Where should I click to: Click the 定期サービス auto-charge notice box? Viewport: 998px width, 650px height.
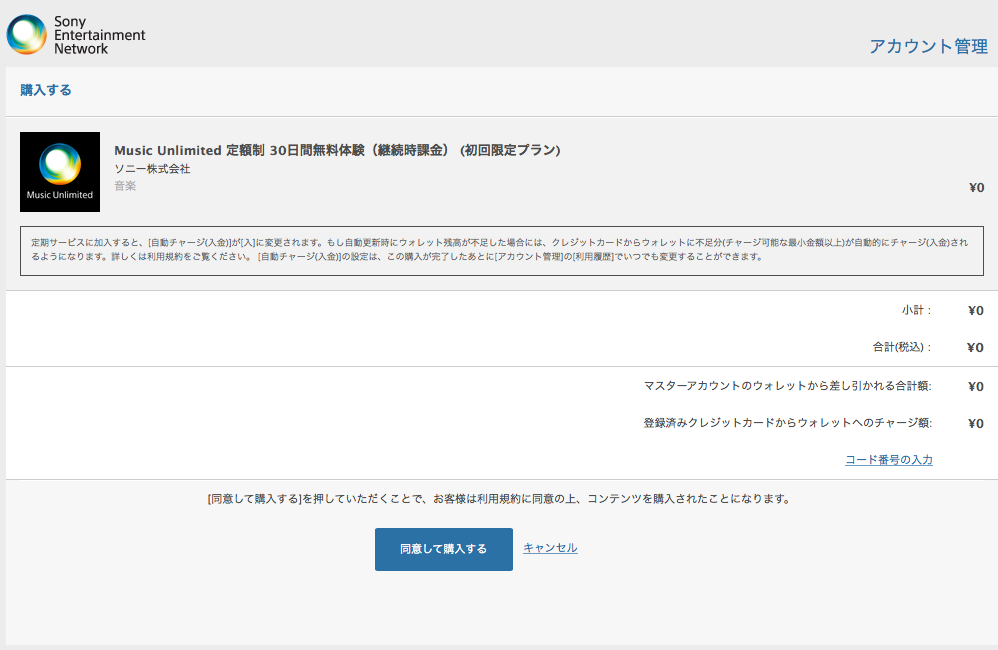(502, 251)
